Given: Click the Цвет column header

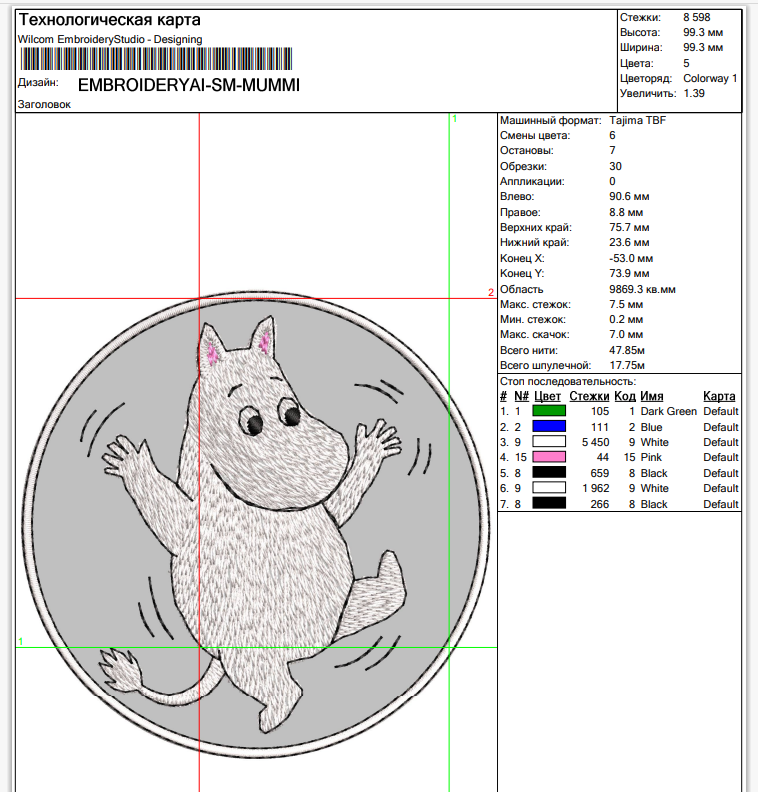Looking at the screenshot, I should (547, 397).
